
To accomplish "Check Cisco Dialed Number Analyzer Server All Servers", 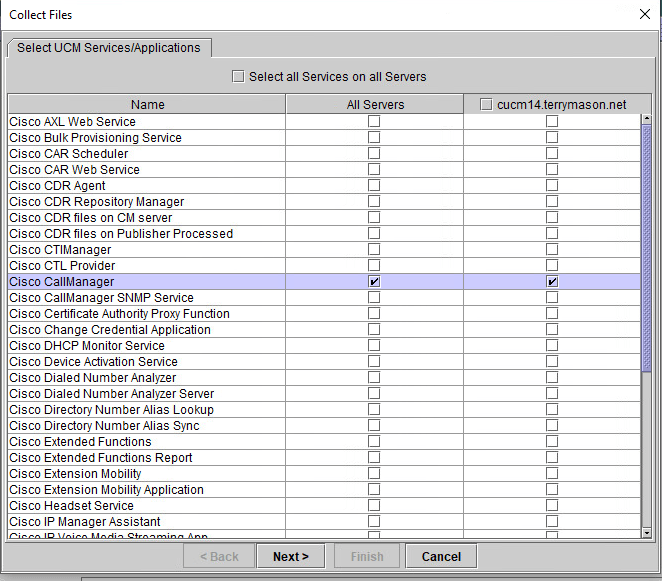I will point(374,394).
